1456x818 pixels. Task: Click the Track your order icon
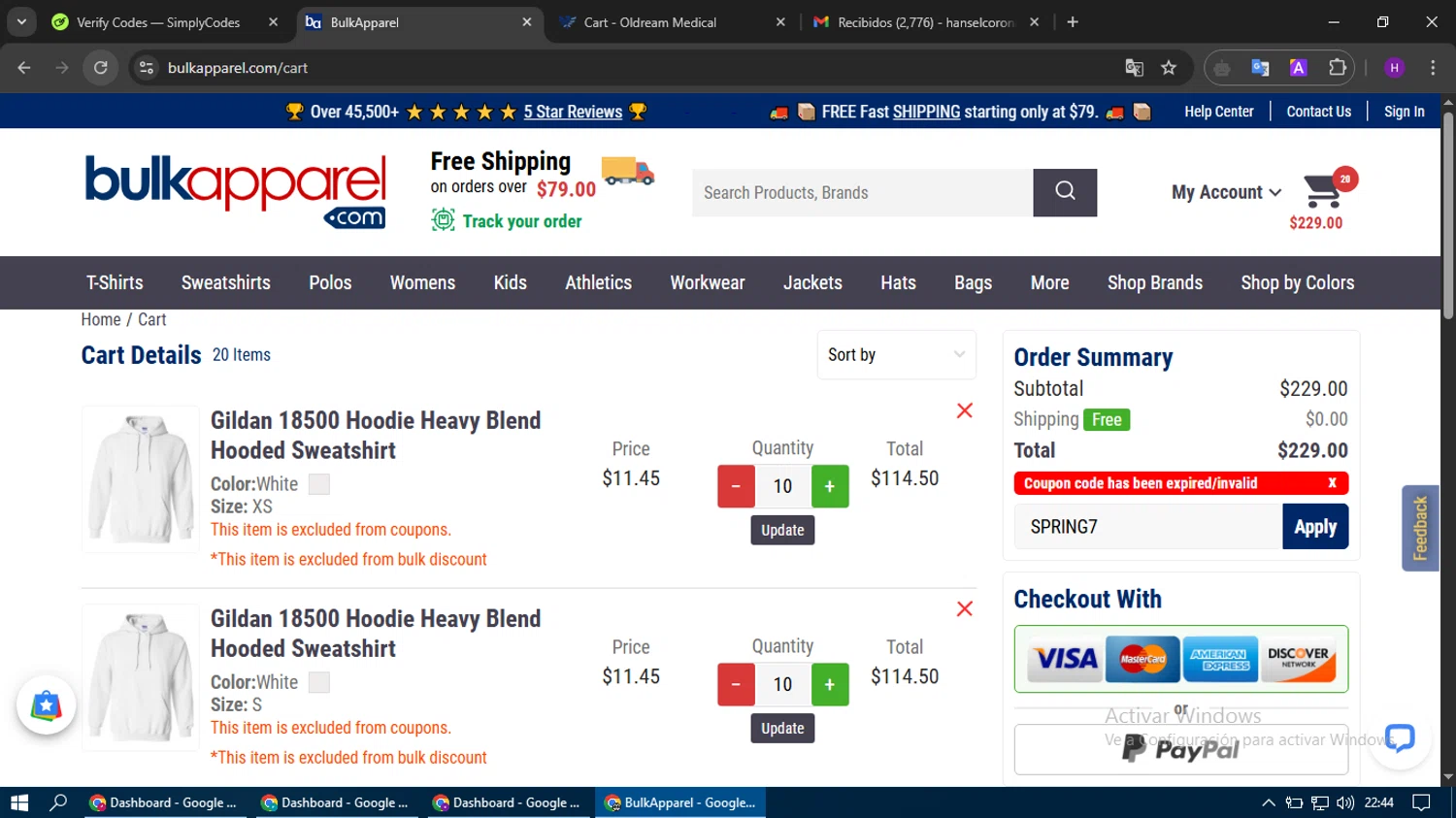(x=443, y=220)
